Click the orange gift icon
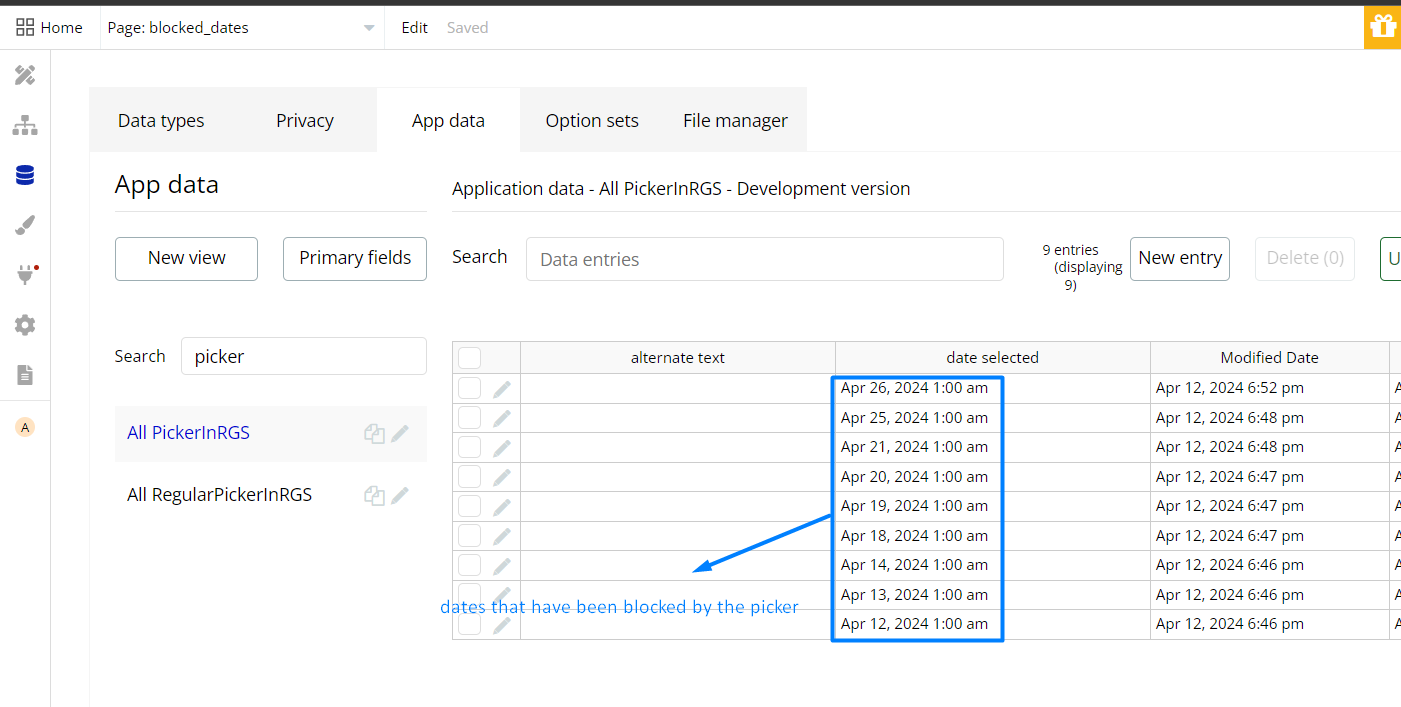Viewport: 1401px width, 707px height. pyautogui.click(x=1383, y=27)
